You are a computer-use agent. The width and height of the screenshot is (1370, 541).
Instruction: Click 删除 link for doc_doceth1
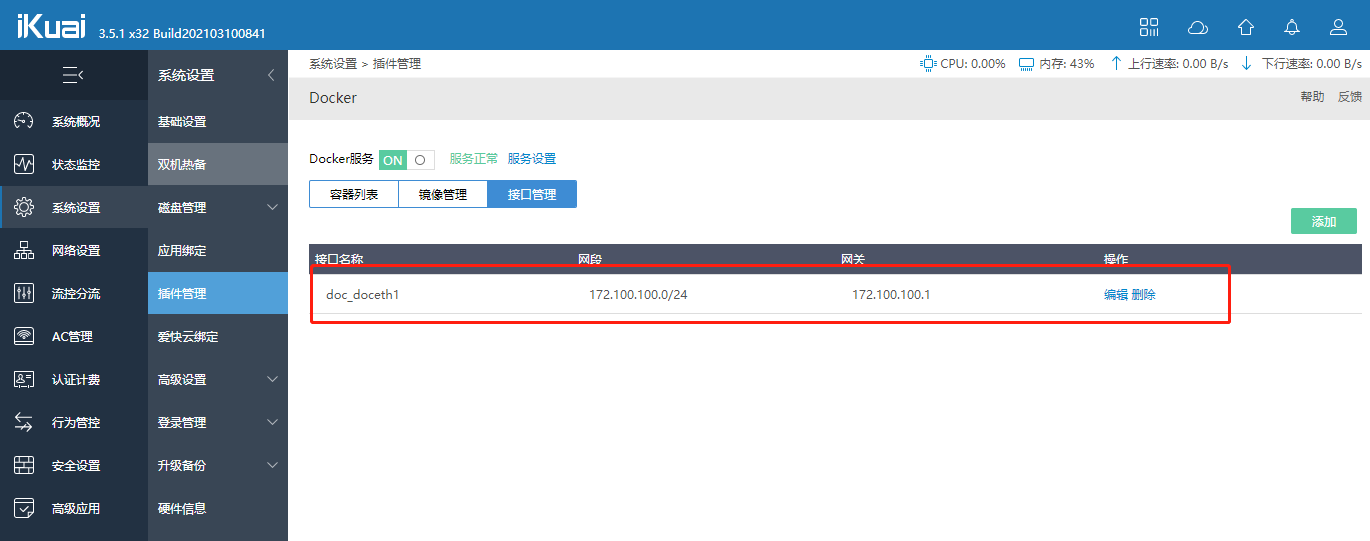pyautogui.click(x=1144, y=295)
